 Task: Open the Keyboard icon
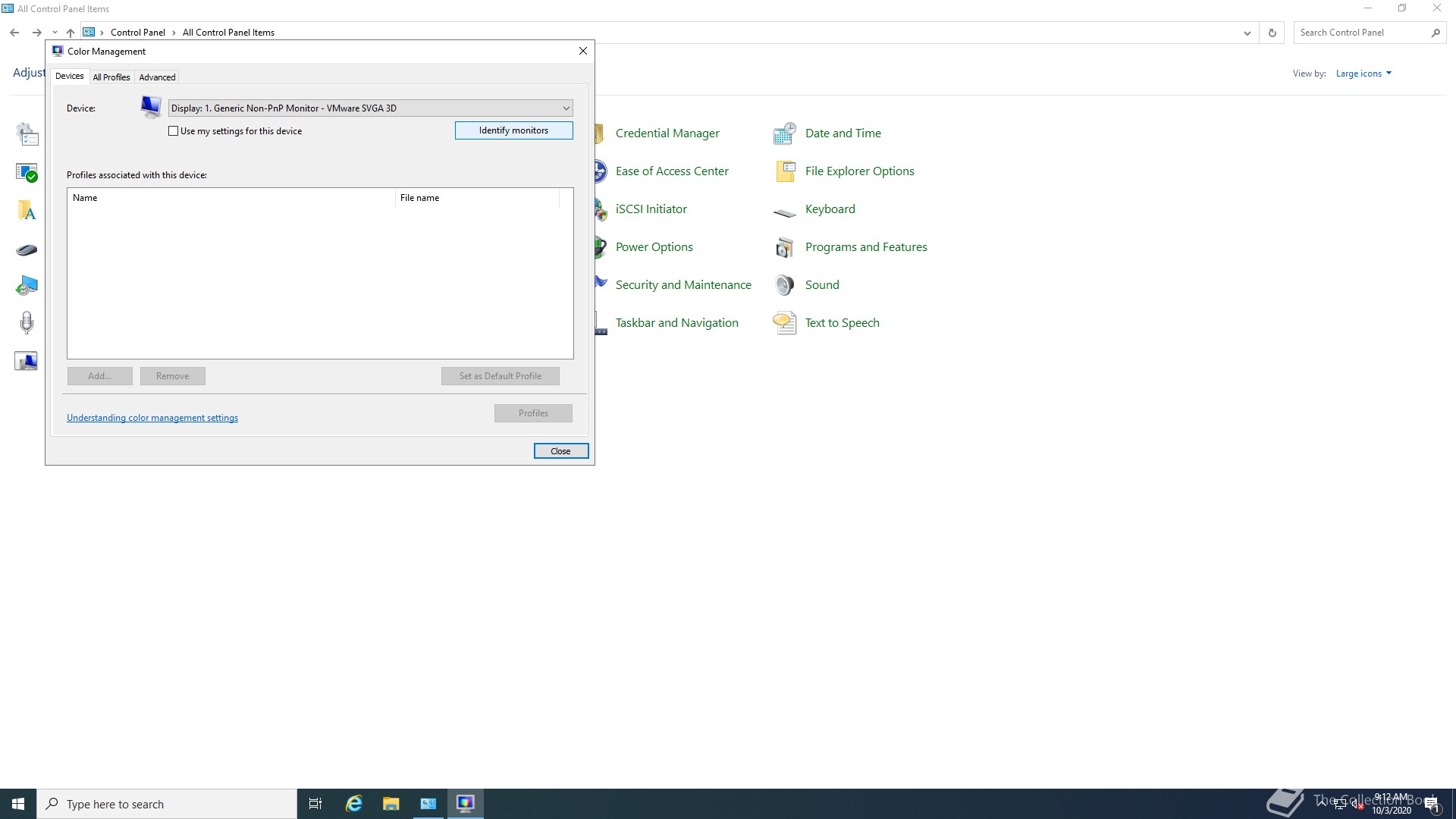pos(784,212)
